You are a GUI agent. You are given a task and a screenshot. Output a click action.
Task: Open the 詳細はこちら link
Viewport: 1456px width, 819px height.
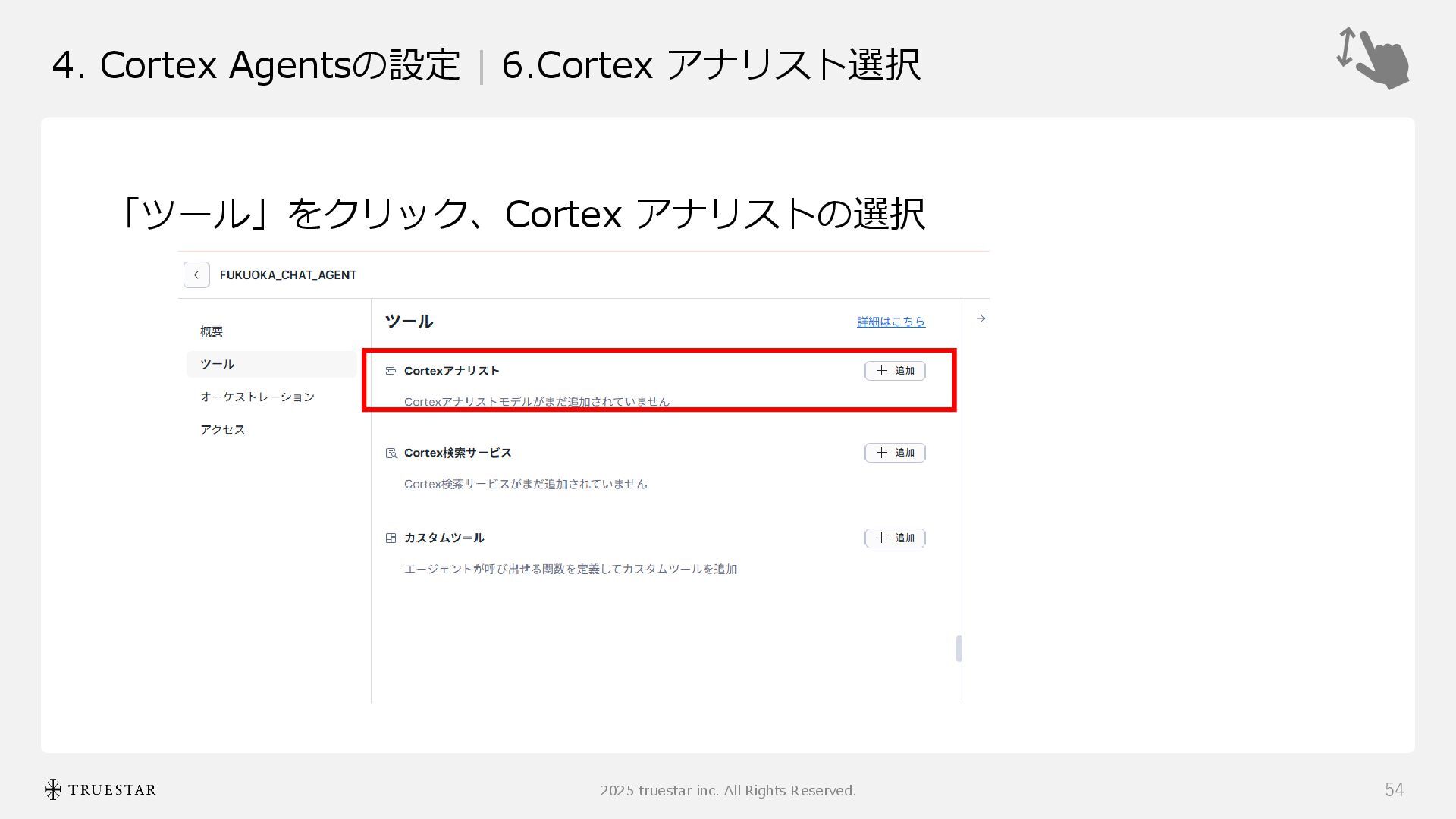(890, 322)
